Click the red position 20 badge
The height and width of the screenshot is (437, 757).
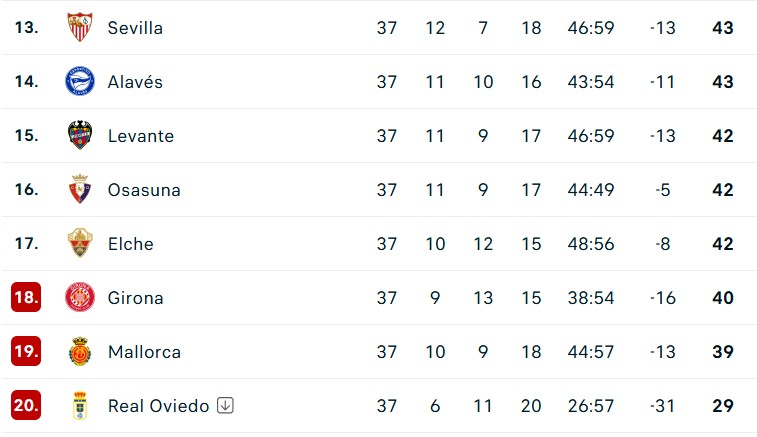tap(26, 406)
